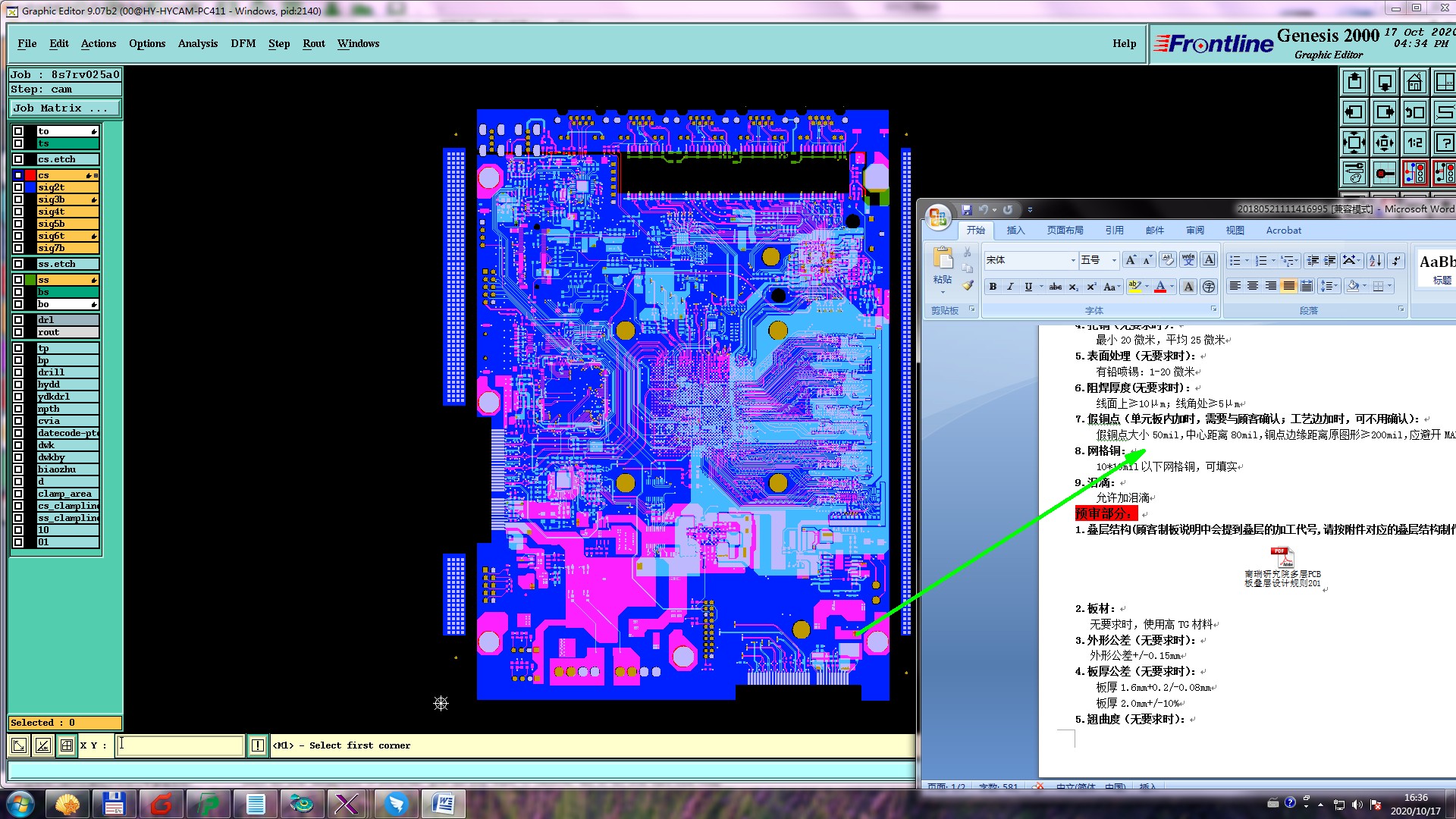This screenshot has width=1456, height=819.
Task: Click the X Y coordinate input field
Action: tap(180, 745)
